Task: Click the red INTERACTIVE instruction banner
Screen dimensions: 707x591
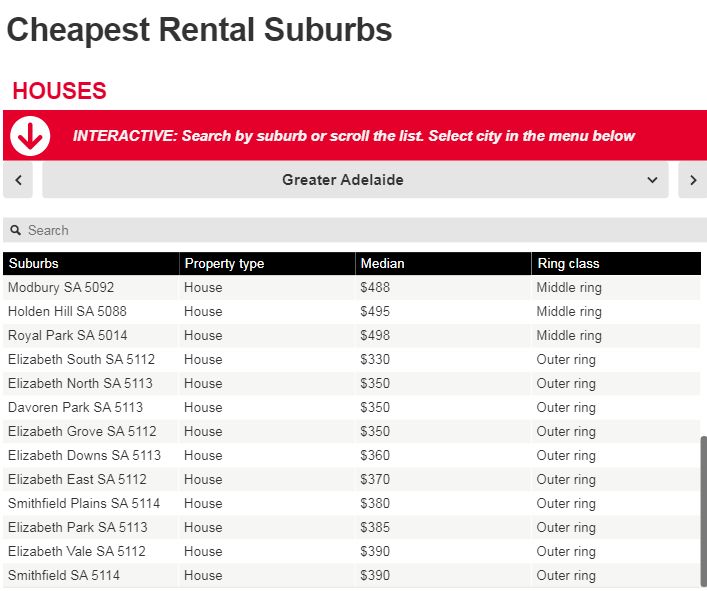Action: (354, 136)
